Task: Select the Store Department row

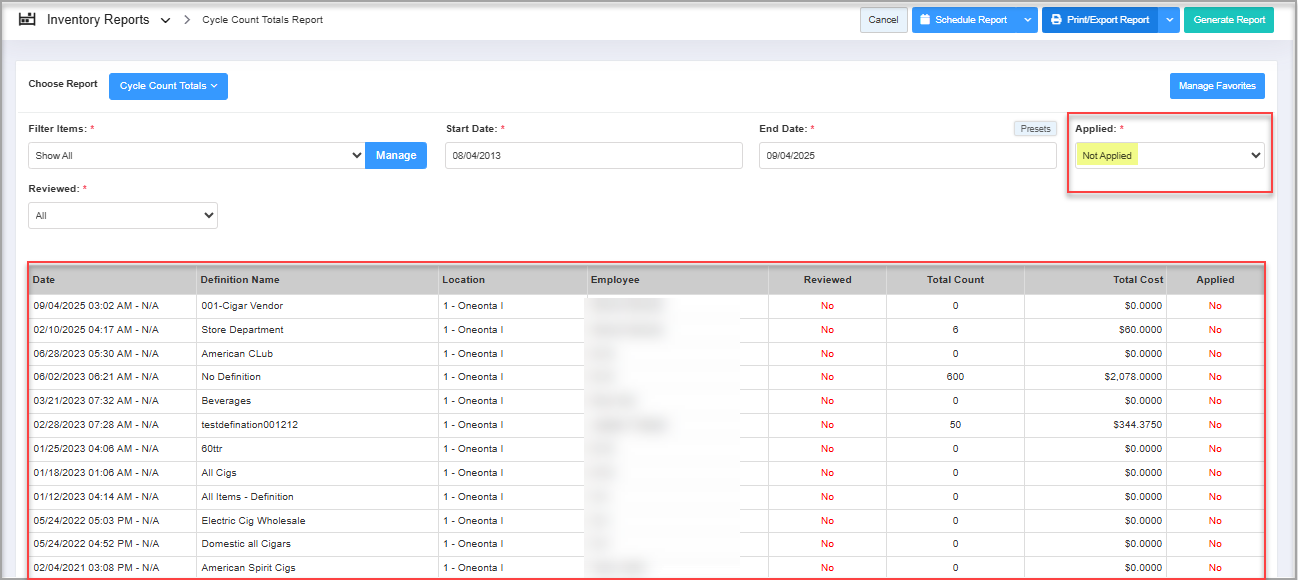Action: tap(242, 330)
